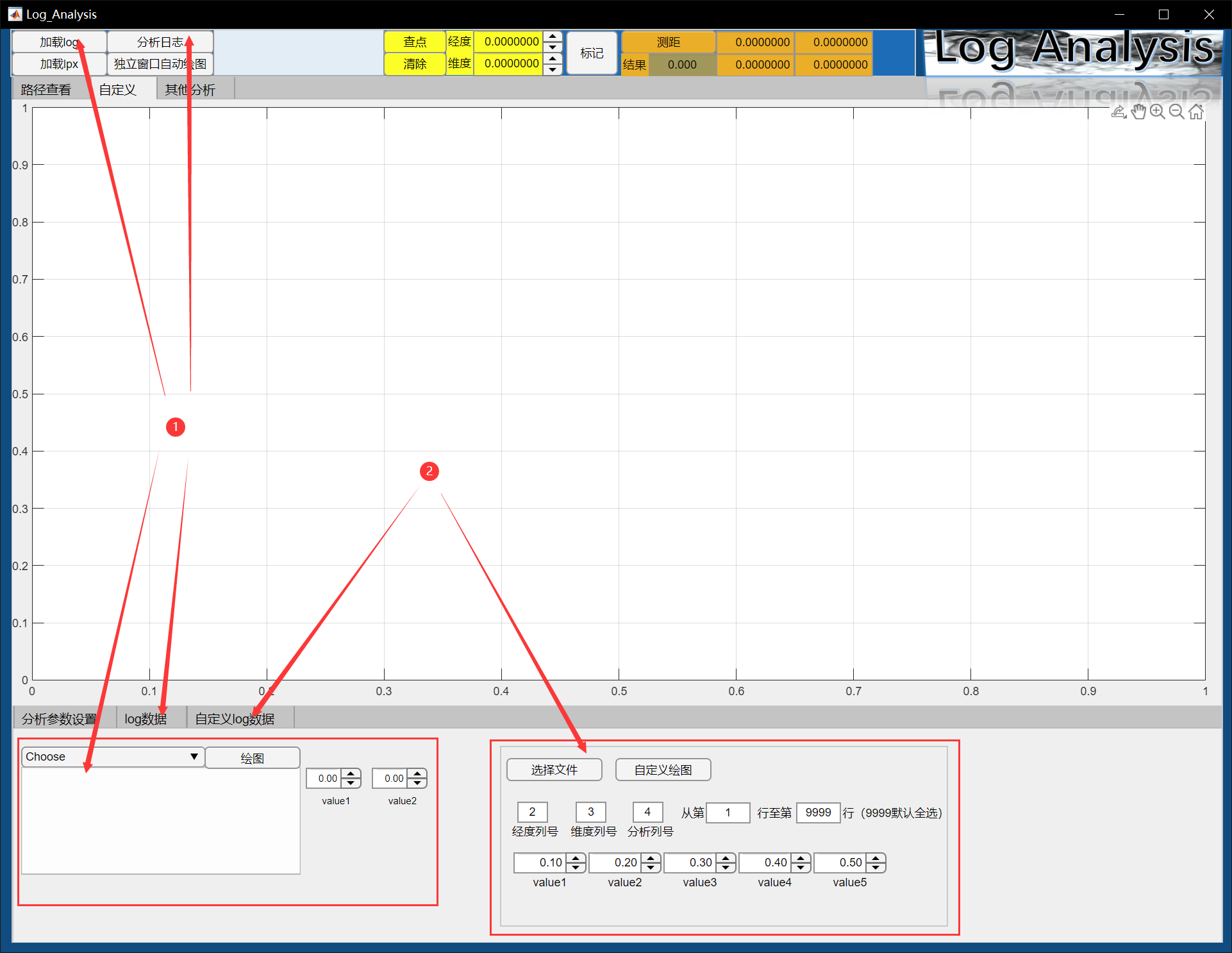1232x953 pixels.
Task: Click the axes export icon
Action: [1119, 112]
